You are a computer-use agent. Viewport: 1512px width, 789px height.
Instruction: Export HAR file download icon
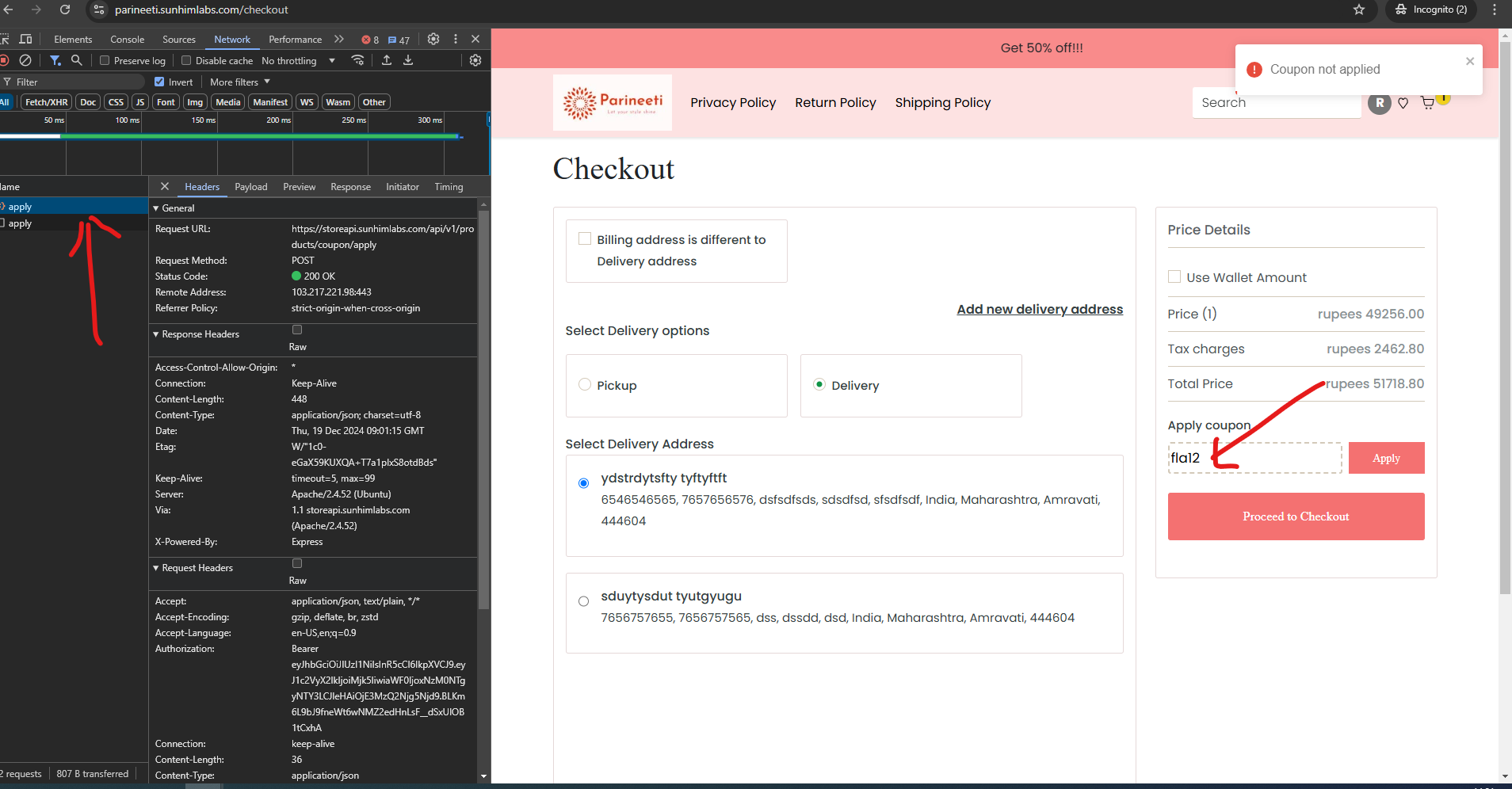(408, 60)
